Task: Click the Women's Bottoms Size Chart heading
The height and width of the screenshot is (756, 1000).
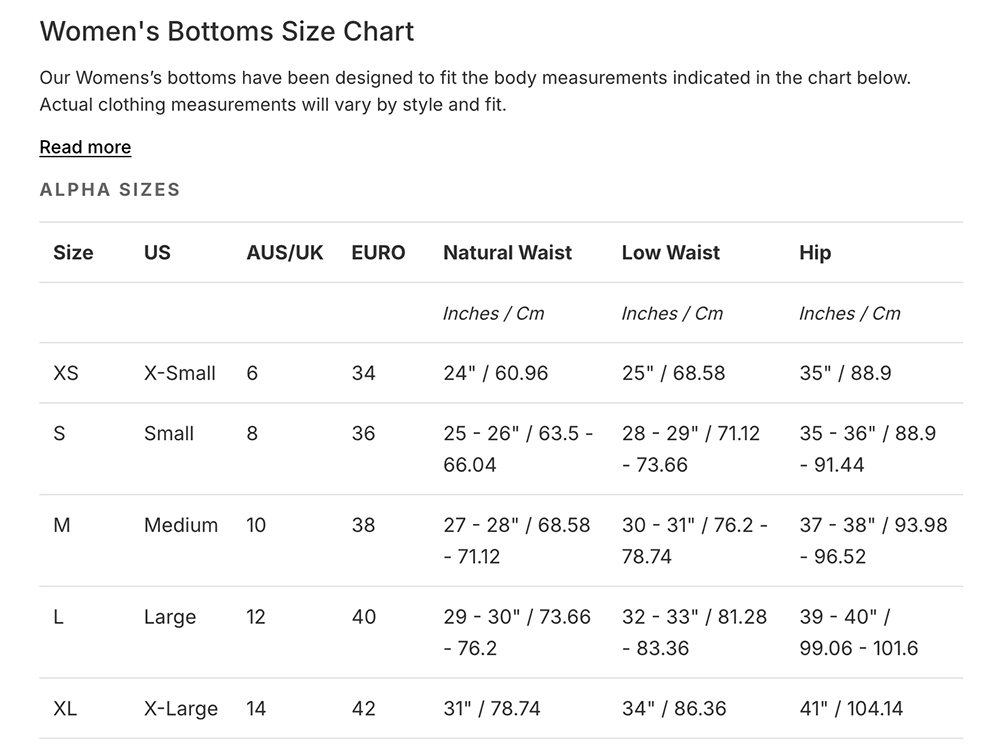Action: (226, 31)
